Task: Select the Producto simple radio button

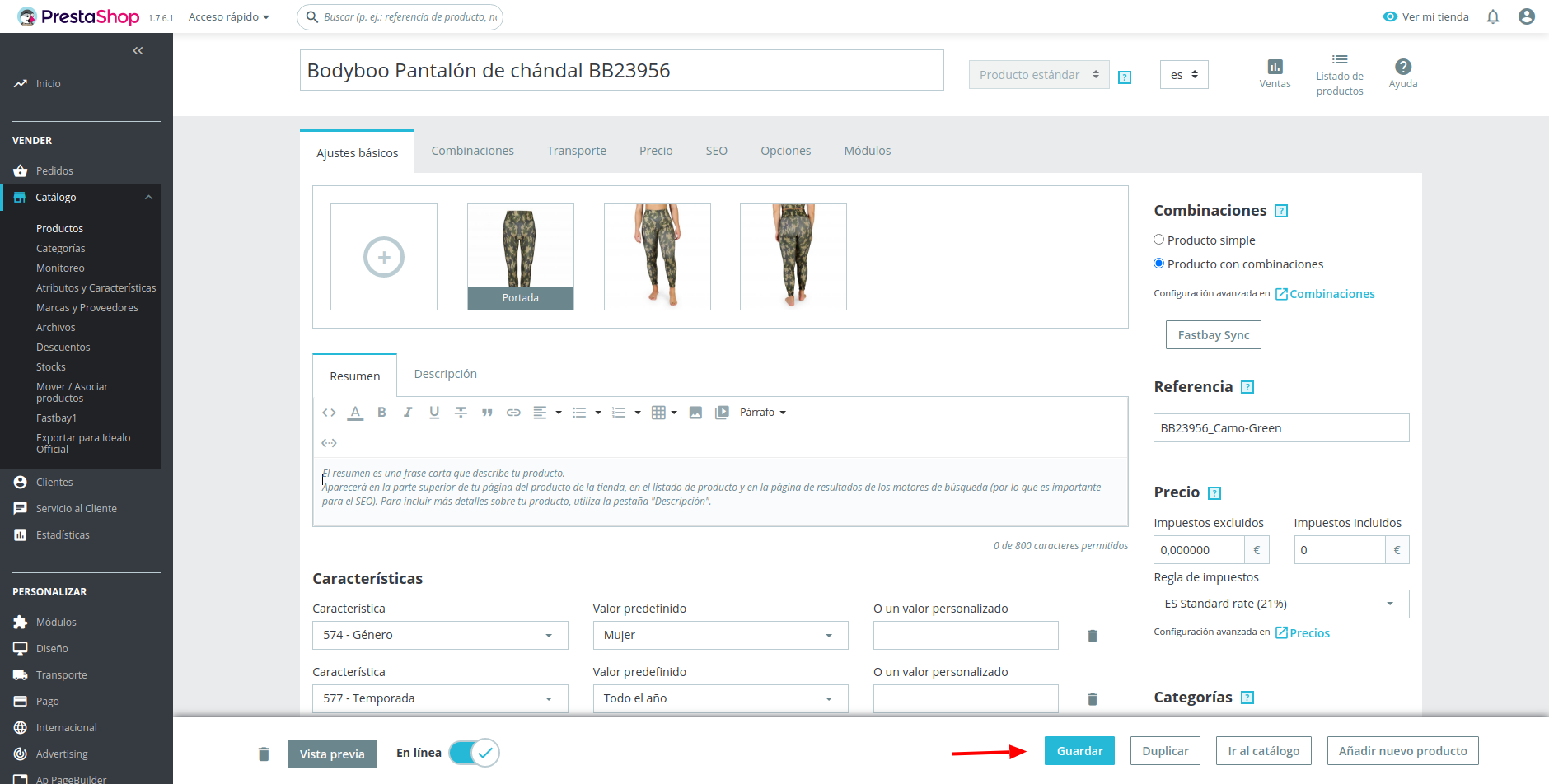Action: (1158, 240)
